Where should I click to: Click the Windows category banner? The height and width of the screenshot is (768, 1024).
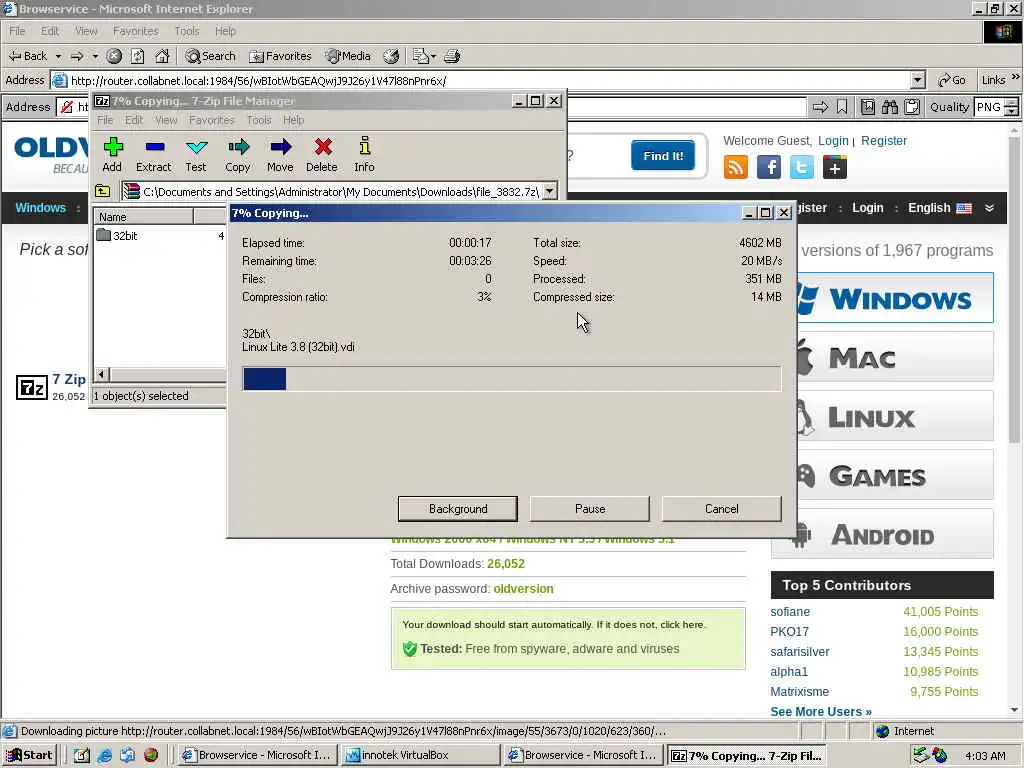coord(893,298)
